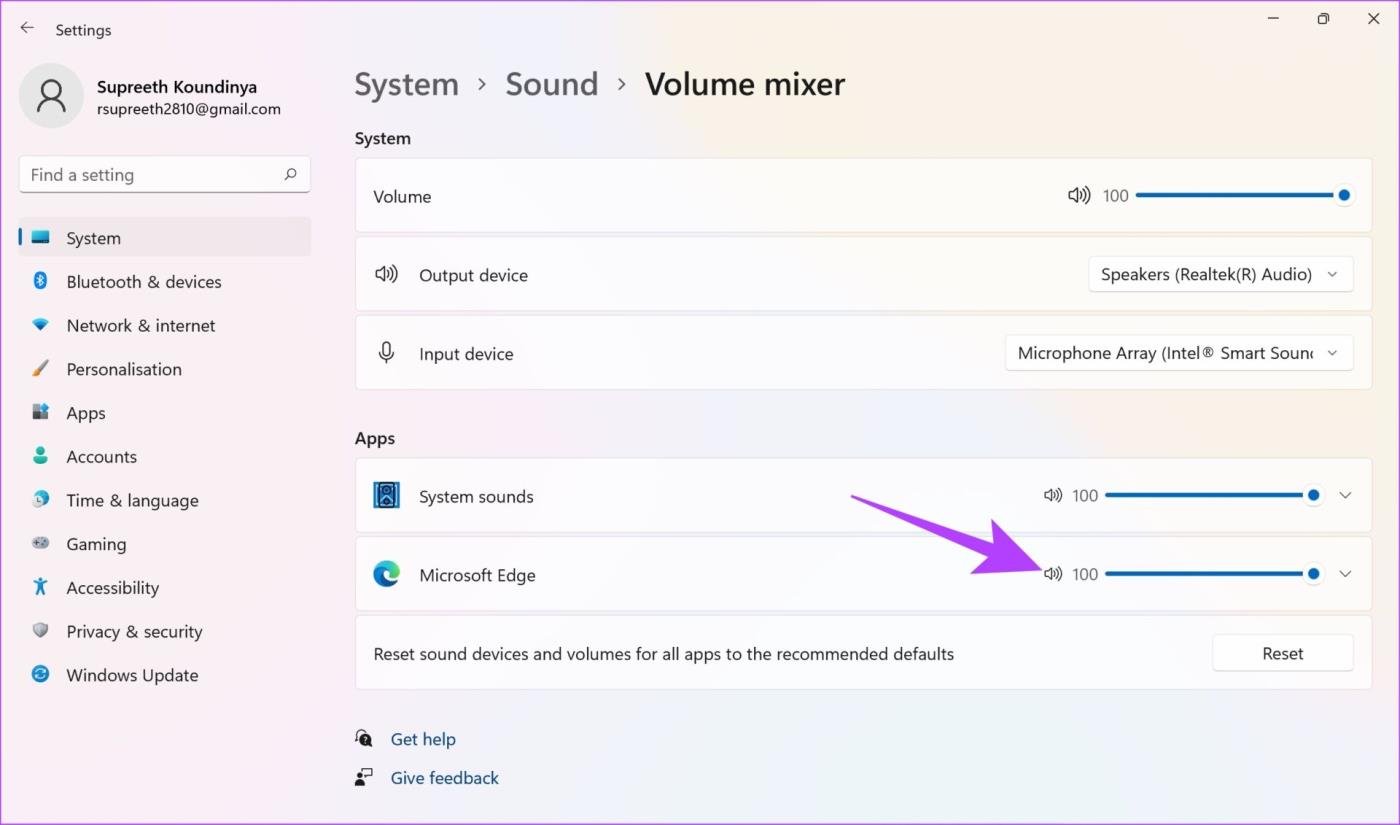Mute Microsoft Edge with its speaker icon

point(1053,574)
